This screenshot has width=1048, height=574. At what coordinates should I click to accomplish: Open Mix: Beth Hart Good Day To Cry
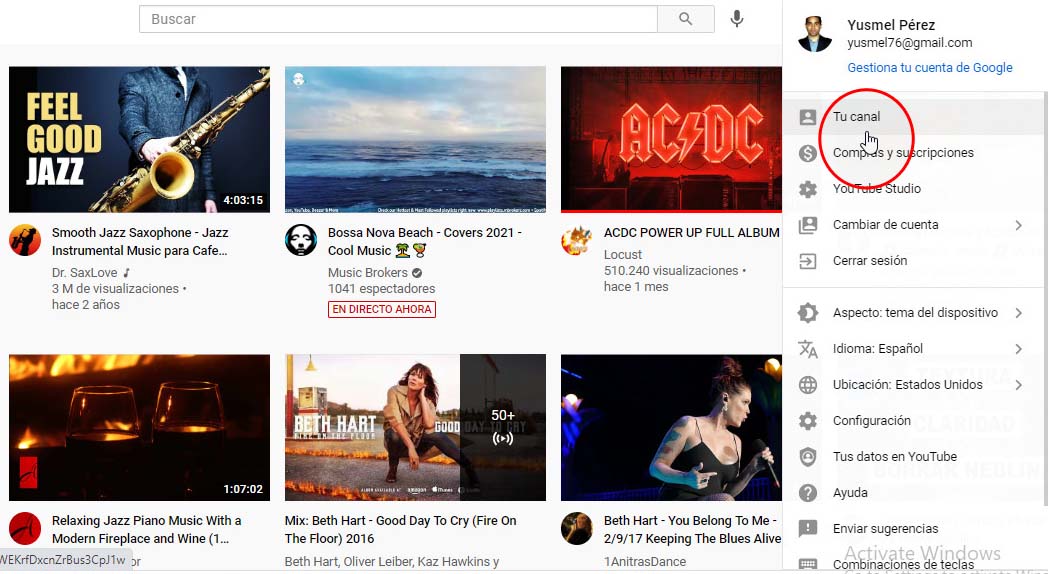click(400, 529)
